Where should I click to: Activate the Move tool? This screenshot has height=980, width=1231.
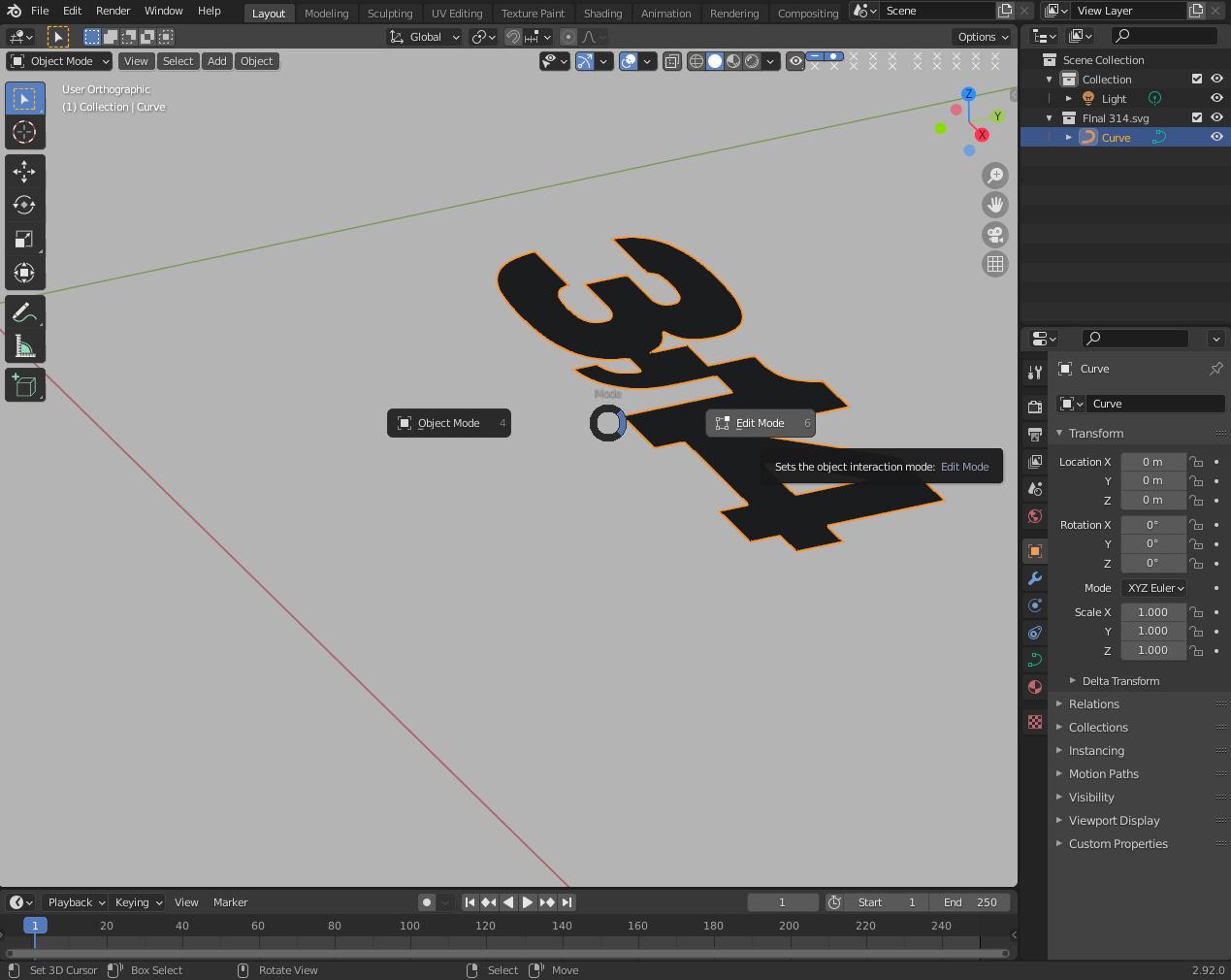24,172
